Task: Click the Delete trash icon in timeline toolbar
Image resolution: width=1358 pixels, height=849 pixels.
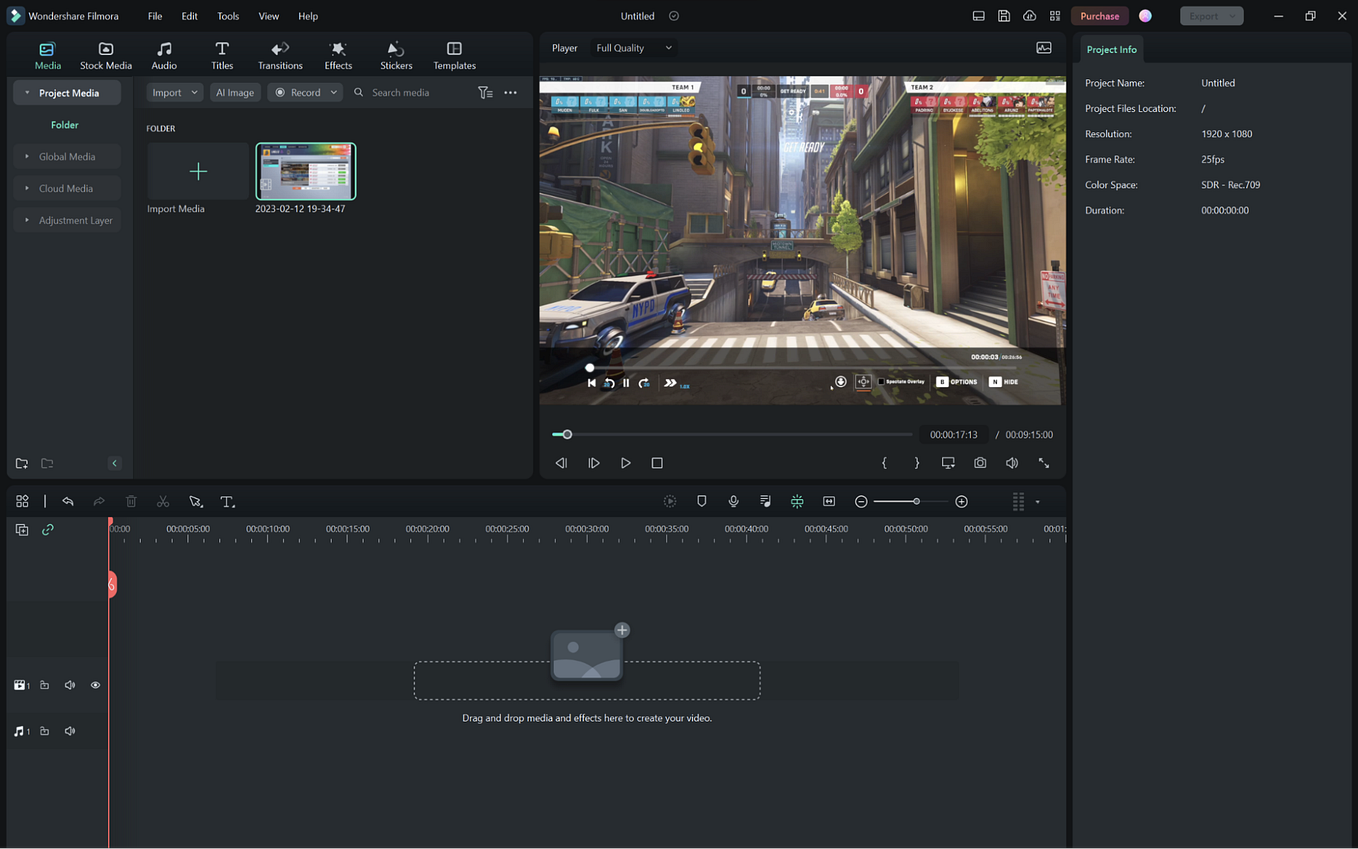Action: pos(131,501)
